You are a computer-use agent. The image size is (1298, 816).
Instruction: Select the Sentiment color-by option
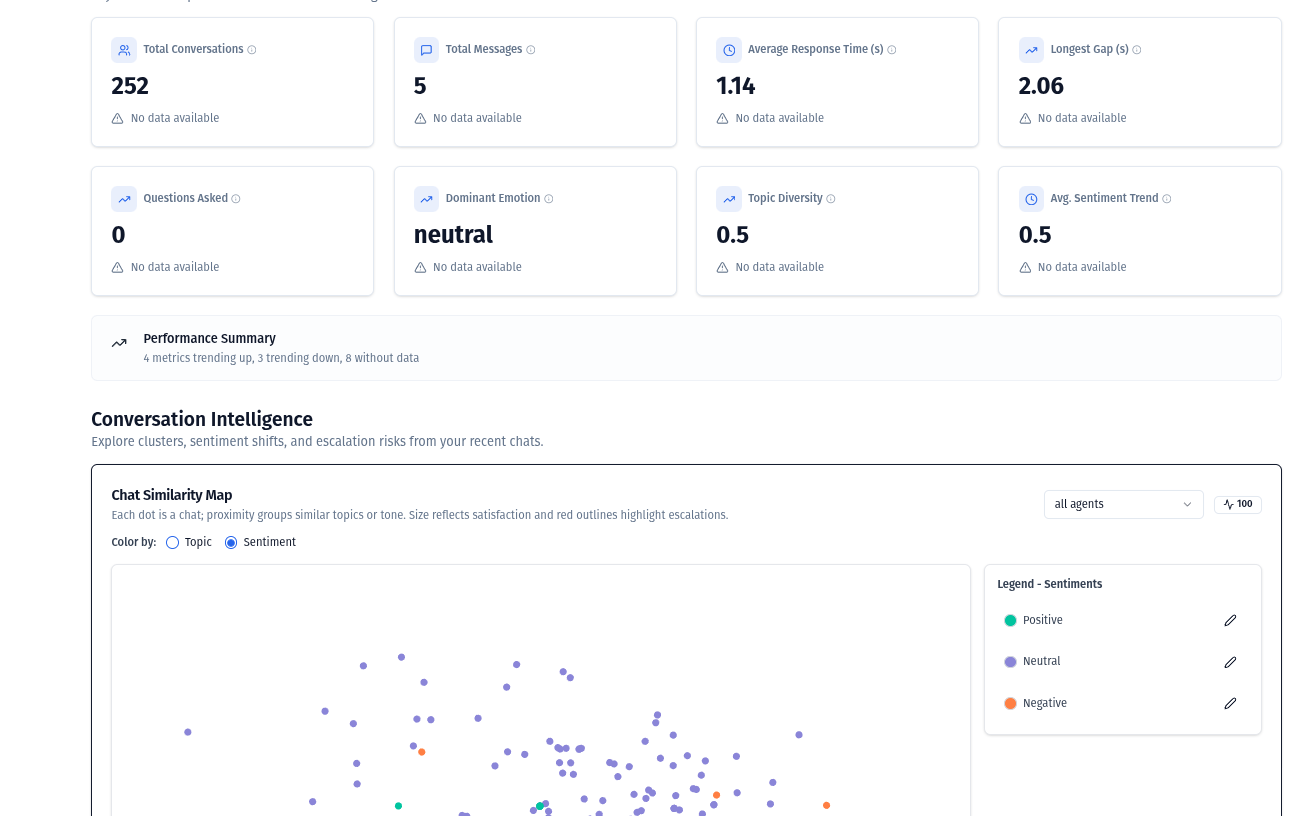click(x=230, y=542)
